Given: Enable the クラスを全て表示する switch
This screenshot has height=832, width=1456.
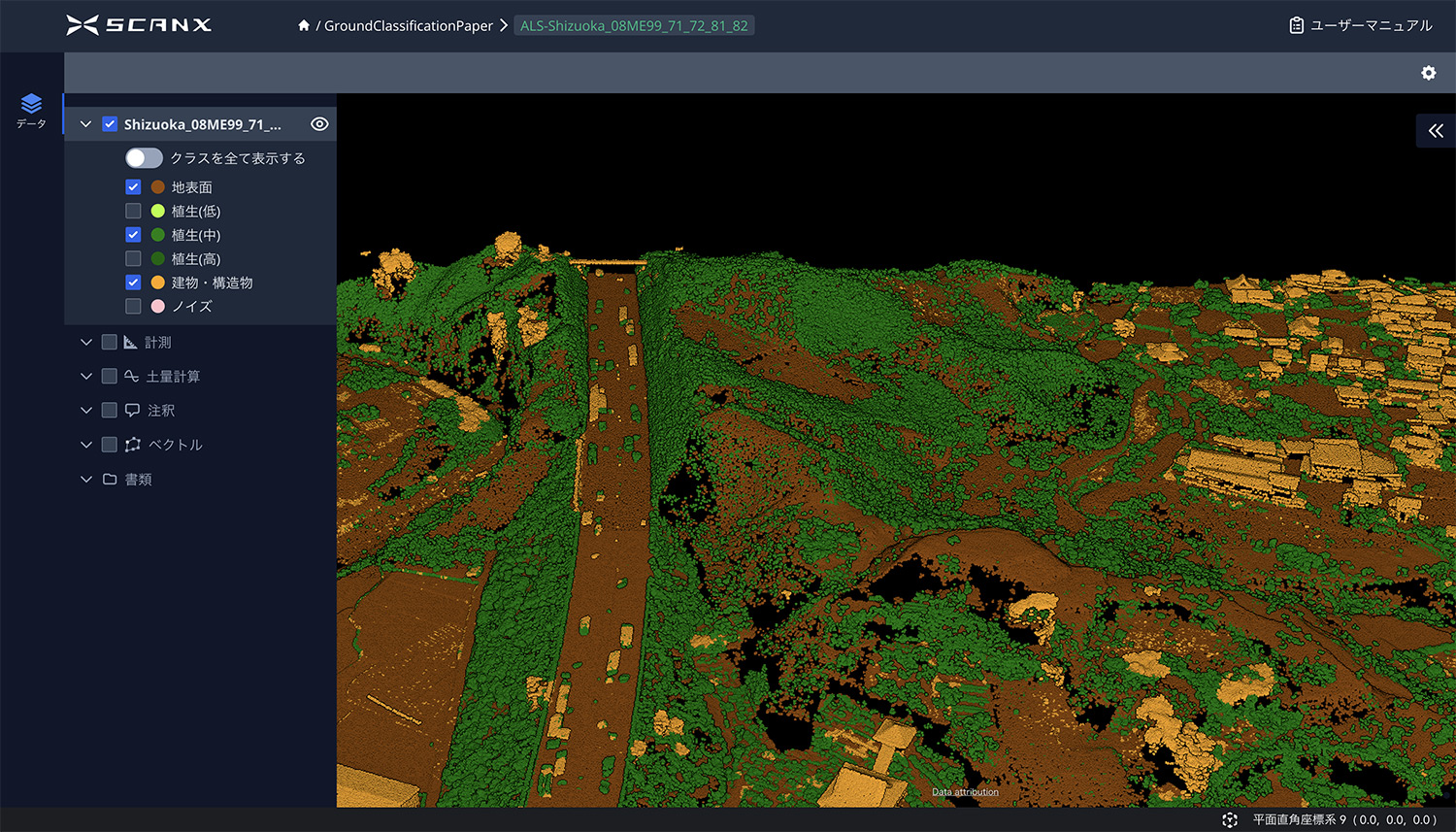Looking at the screenshot, I should (144, 158).
